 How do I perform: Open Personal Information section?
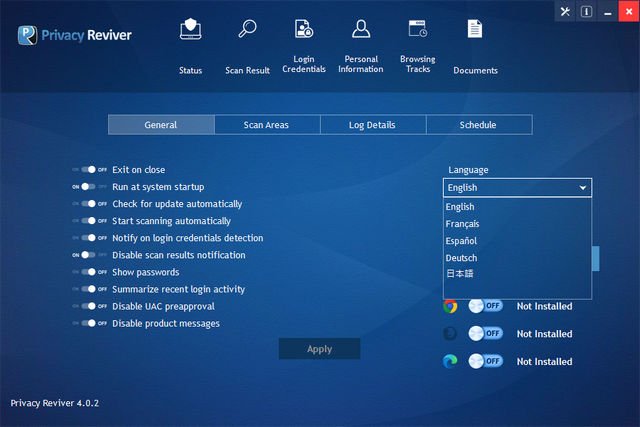pos(361,30)
